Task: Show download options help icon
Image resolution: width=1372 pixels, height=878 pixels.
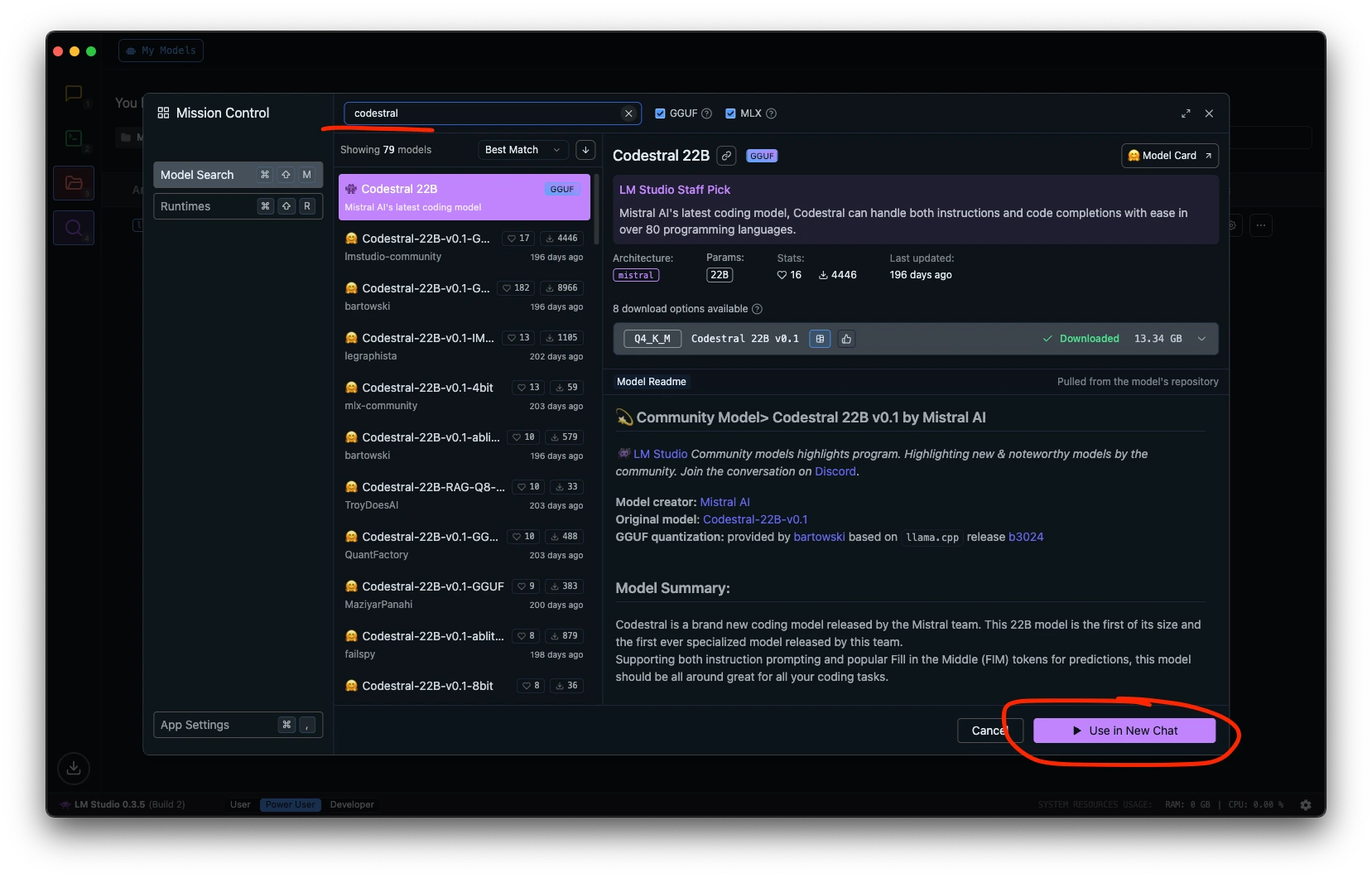Action: (x=757, y=309)
